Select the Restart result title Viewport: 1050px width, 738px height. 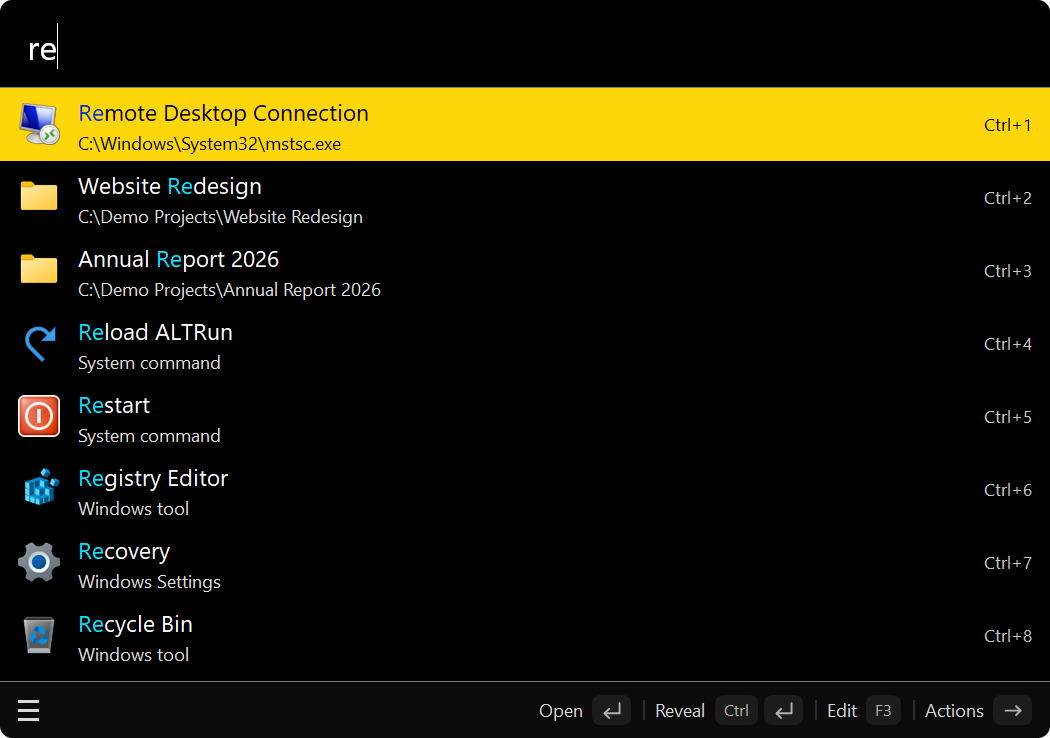click(114, 405)
